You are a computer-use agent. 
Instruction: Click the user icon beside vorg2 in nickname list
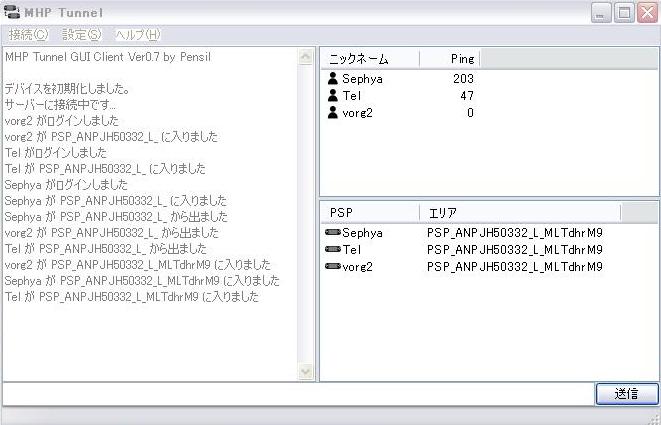[333, 112]
